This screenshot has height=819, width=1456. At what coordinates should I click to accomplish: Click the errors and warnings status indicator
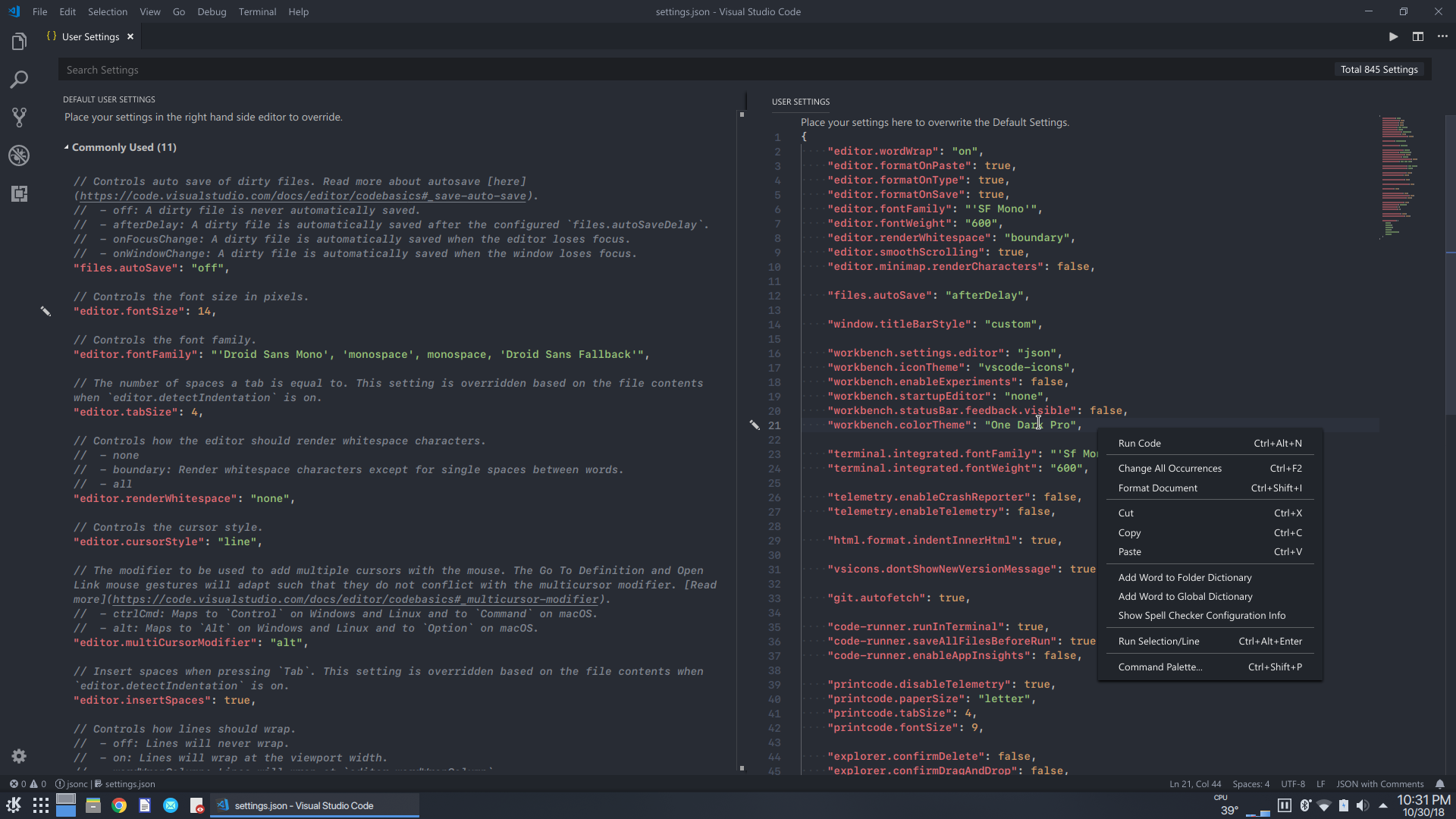[29, 784]
